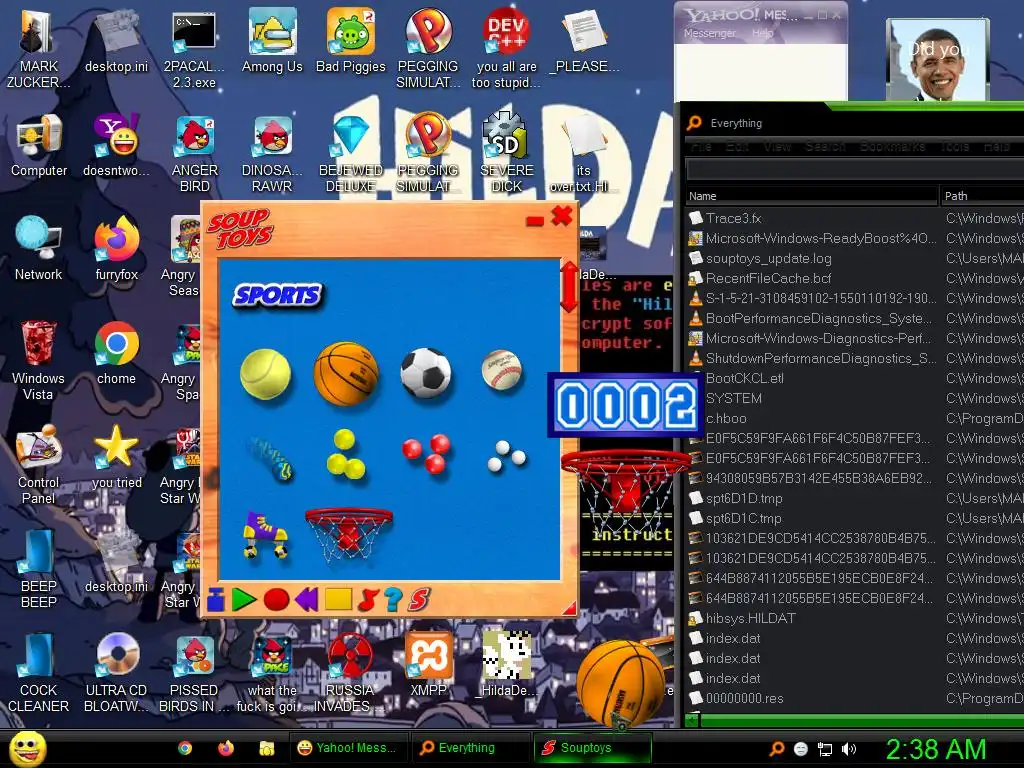Screen dimensions: 1024x768
Task: Select the orange basketball toy in Souptoys
Action: click(x=346, y=373)
